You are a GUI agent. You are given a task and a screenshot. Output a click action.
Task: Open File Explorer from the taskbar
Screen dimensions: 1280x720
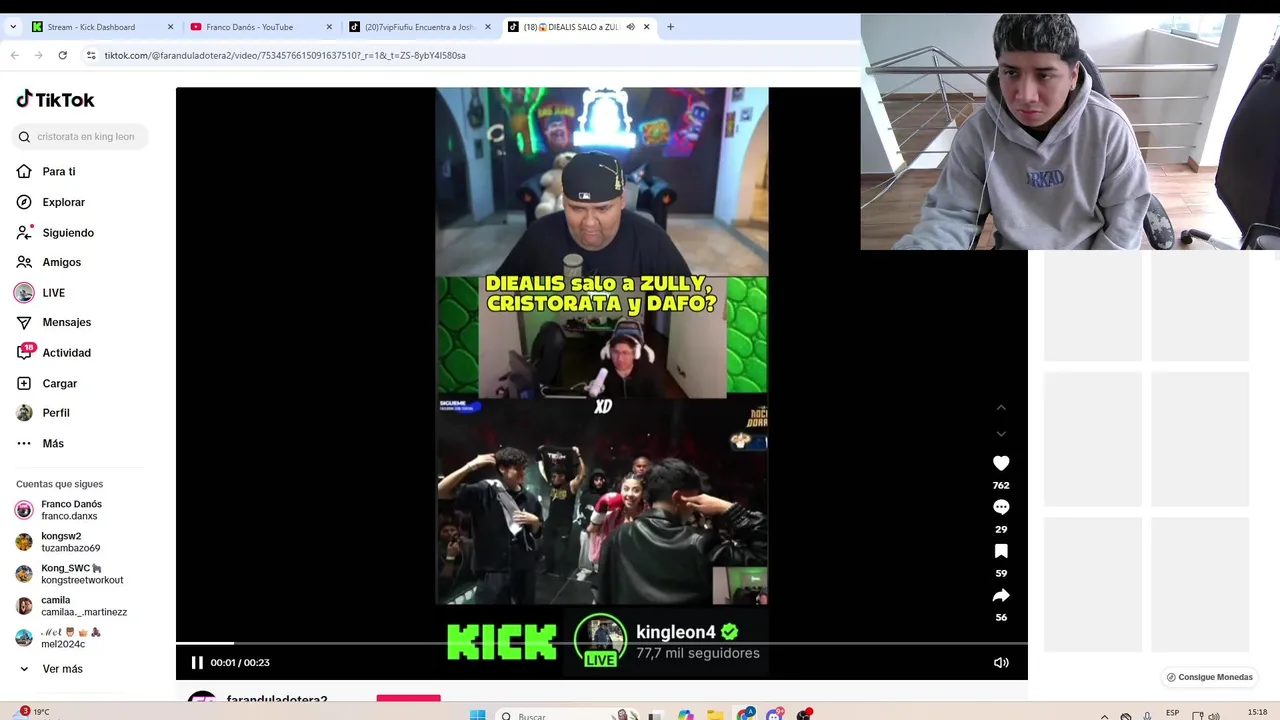[x=715, y=715]
